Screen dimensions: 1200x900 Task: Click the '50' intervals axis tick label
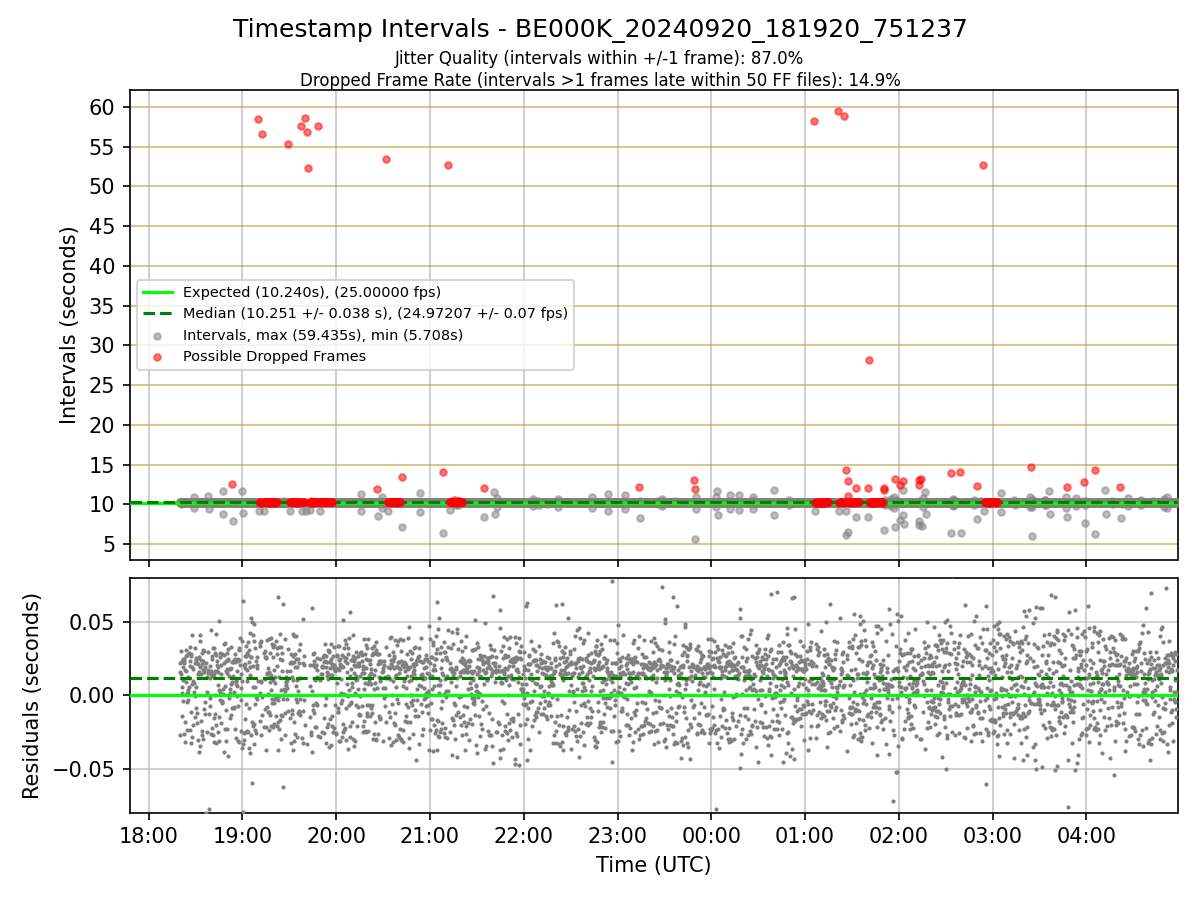104,187
